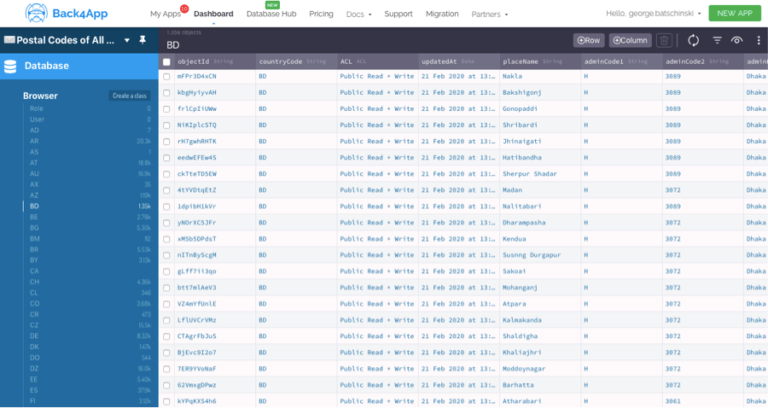Click the trash delete icon
Screen dimensions: 768x408
coord(664,40)
